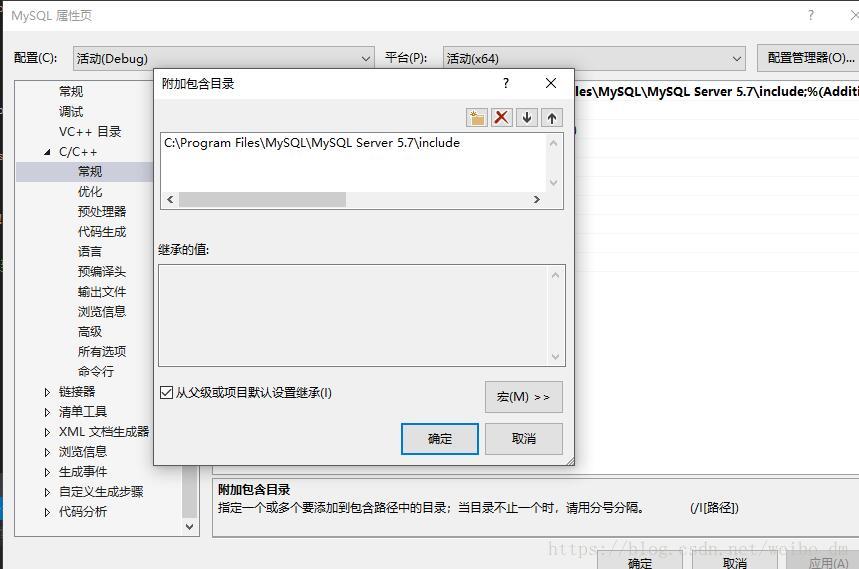Expand the 清单工具 tree node
Viewport: 859px width, 569px height.
pos(47,412)
